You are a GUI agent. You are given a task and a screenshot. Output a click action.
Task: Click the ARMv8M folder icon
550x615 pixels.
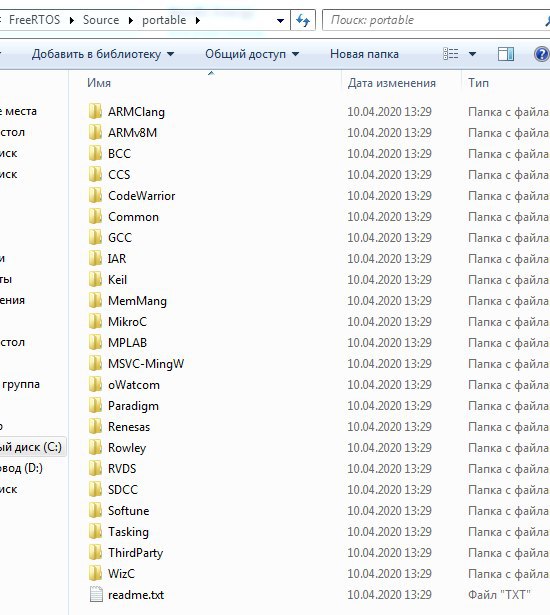[x=95, y=133]
